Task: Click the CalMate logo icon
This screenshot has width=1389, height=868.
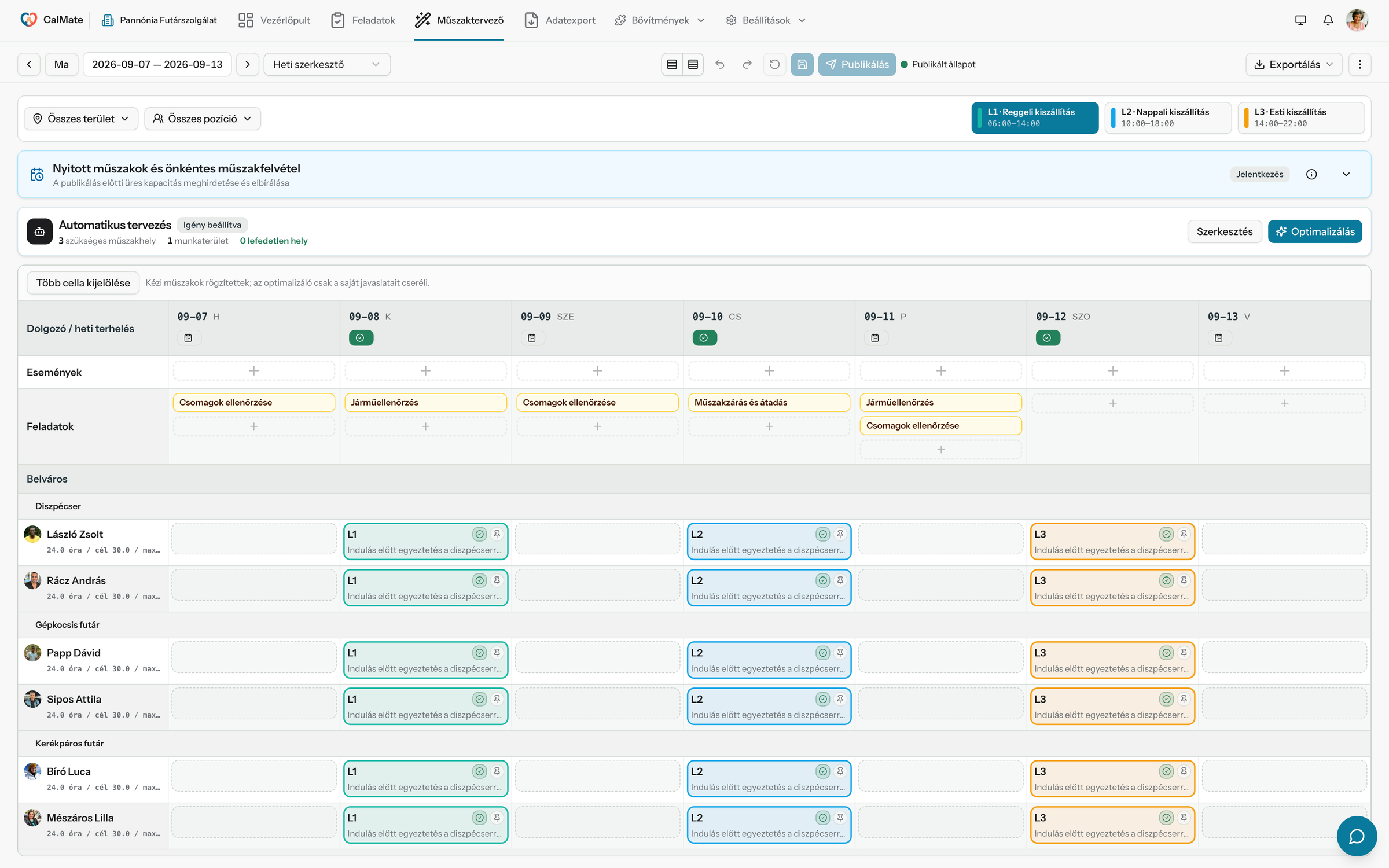Action: [x=28, y=20]
